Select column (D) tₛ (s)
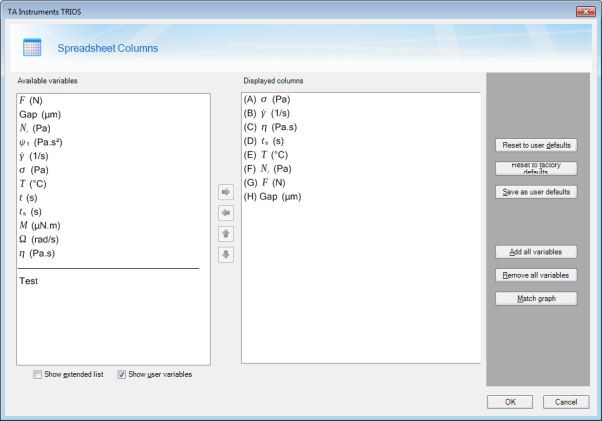Screen dimensions: 602x421 [x=264, y=141]
